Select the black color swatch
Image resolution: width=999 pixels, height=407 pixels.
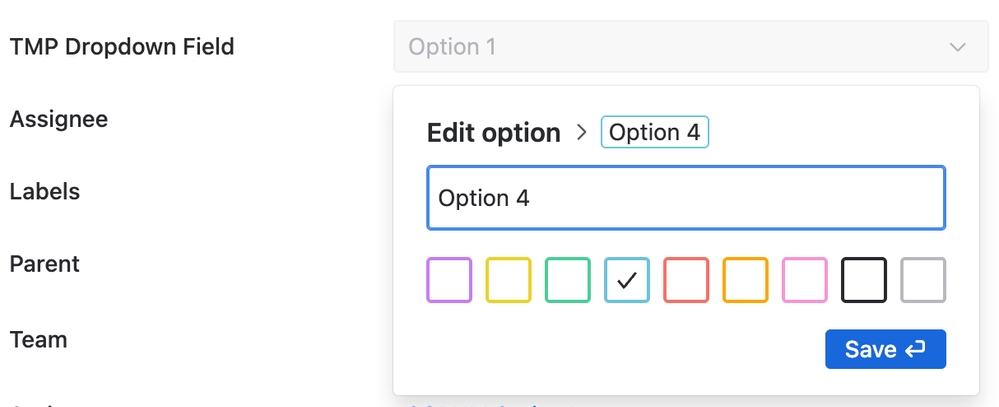tap(864, 280)
